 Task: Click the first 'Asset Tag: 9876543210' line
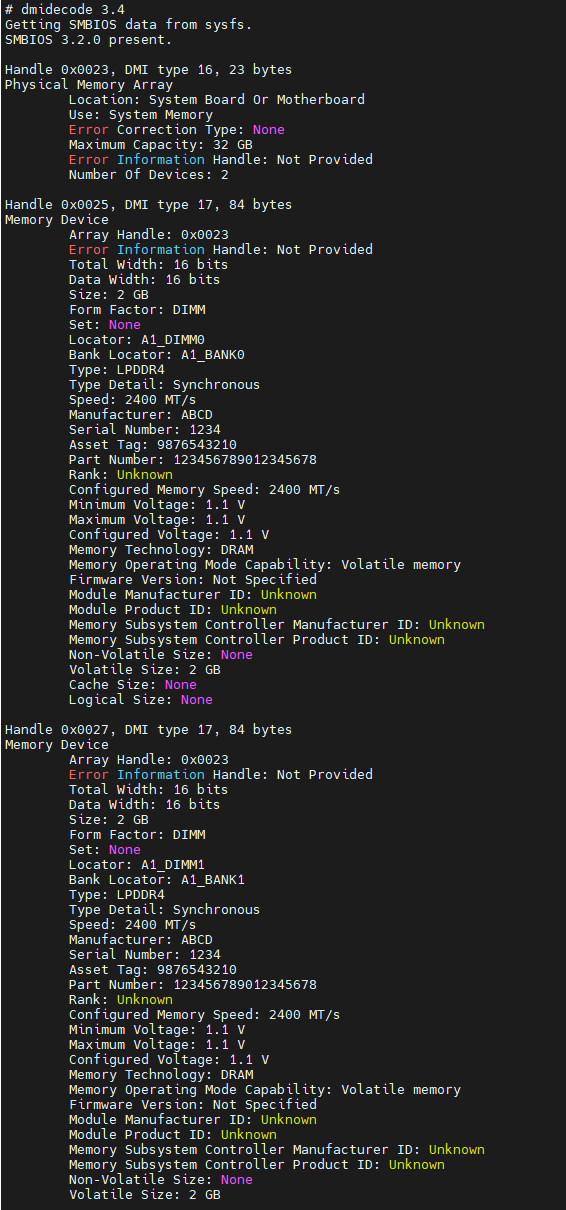click(152, 445)
